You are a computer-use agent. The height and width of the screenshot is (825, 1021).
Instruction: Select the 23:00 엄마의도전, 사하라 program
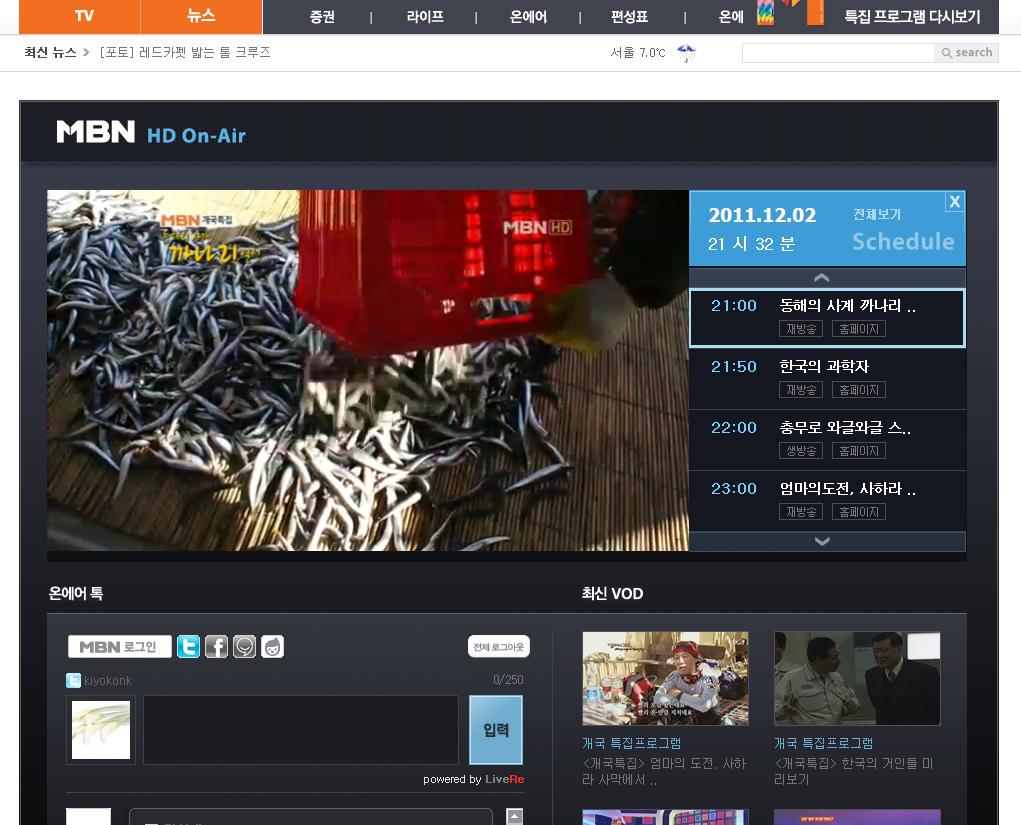point(827,501)
